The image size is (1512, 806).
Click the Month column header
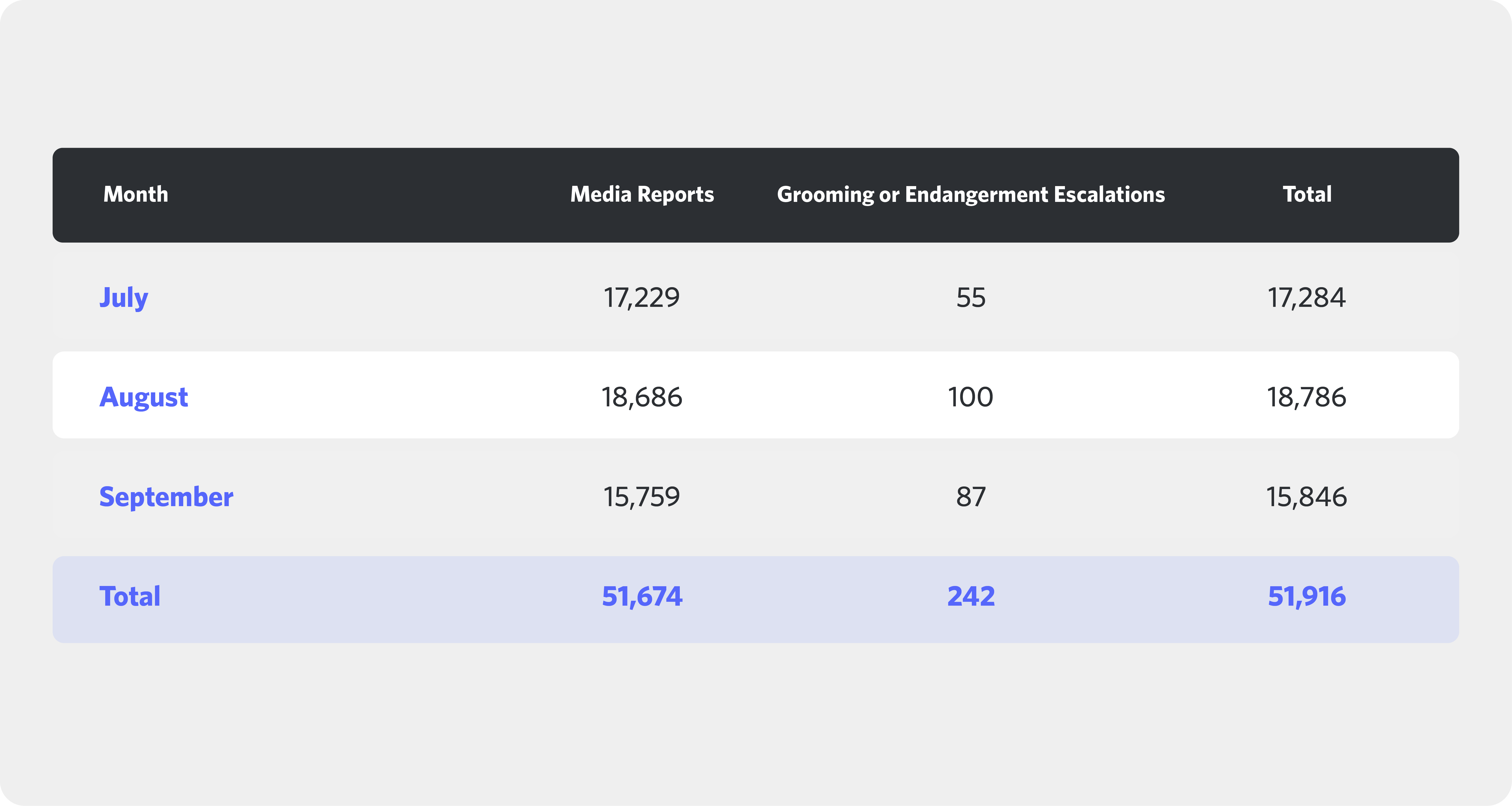tap(136, 194)
